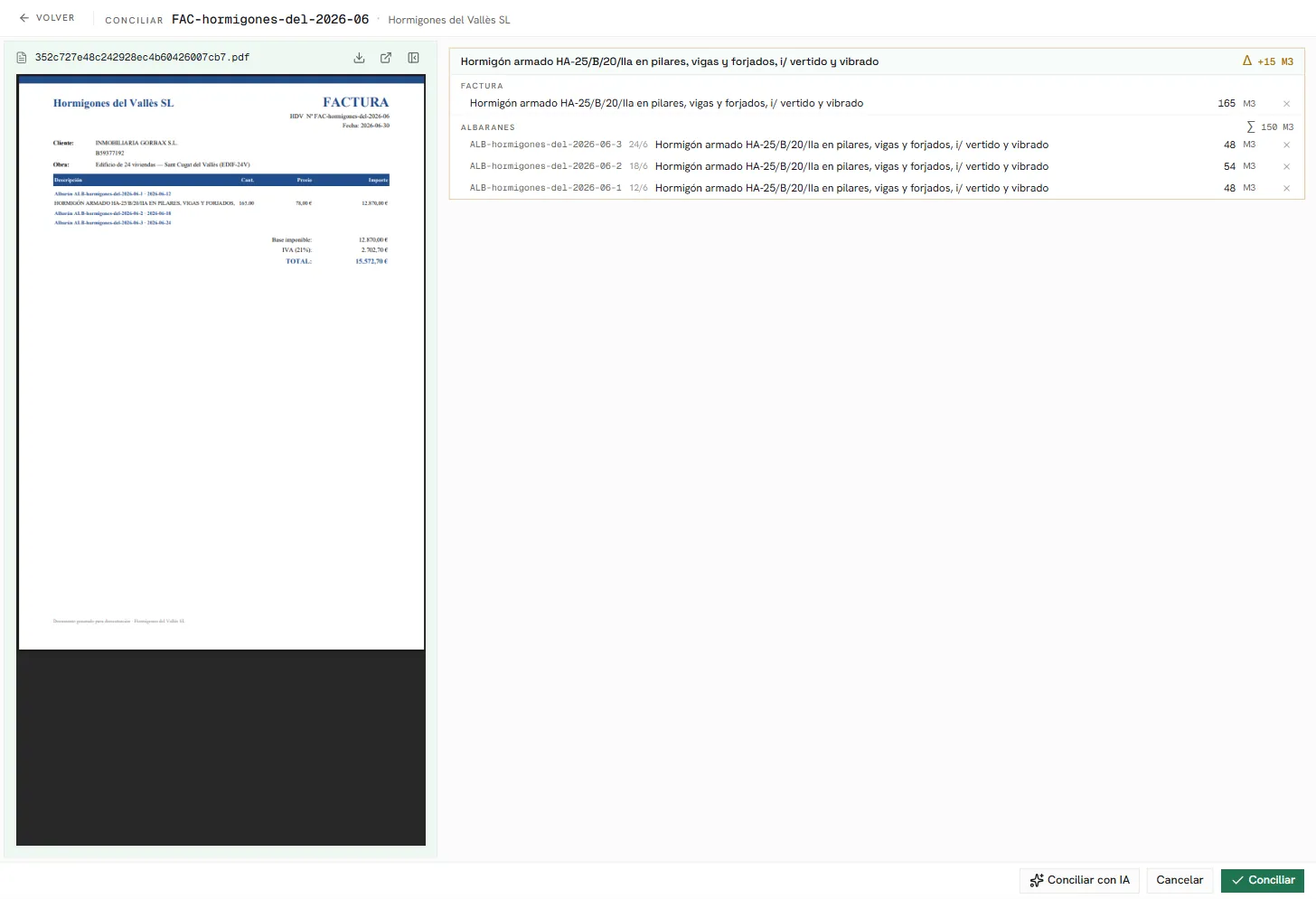Viewport: 1316px width, 899px height.
Task: Click reference ALB-hormigones-del-2026-06-2
Action: (x=546, y=166)
